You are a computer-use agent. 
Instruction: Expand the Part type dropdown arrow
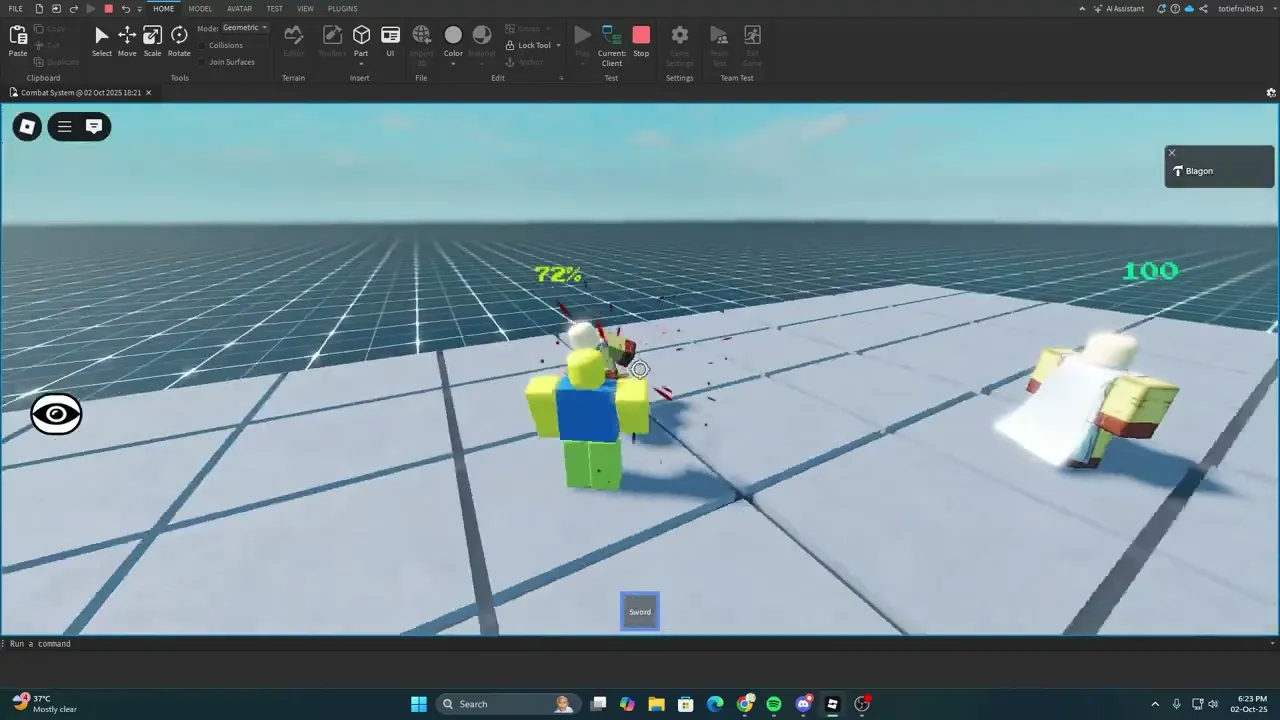(361, 63)
